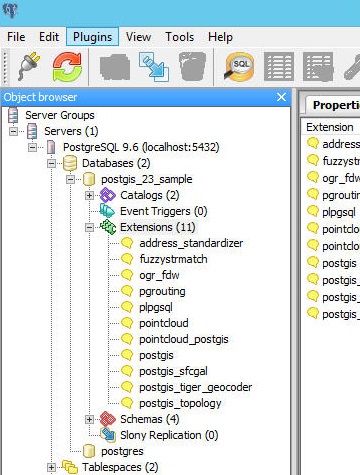Click the postgres database cylinder icon
This screenshot has width=360, height=475.
89,451
